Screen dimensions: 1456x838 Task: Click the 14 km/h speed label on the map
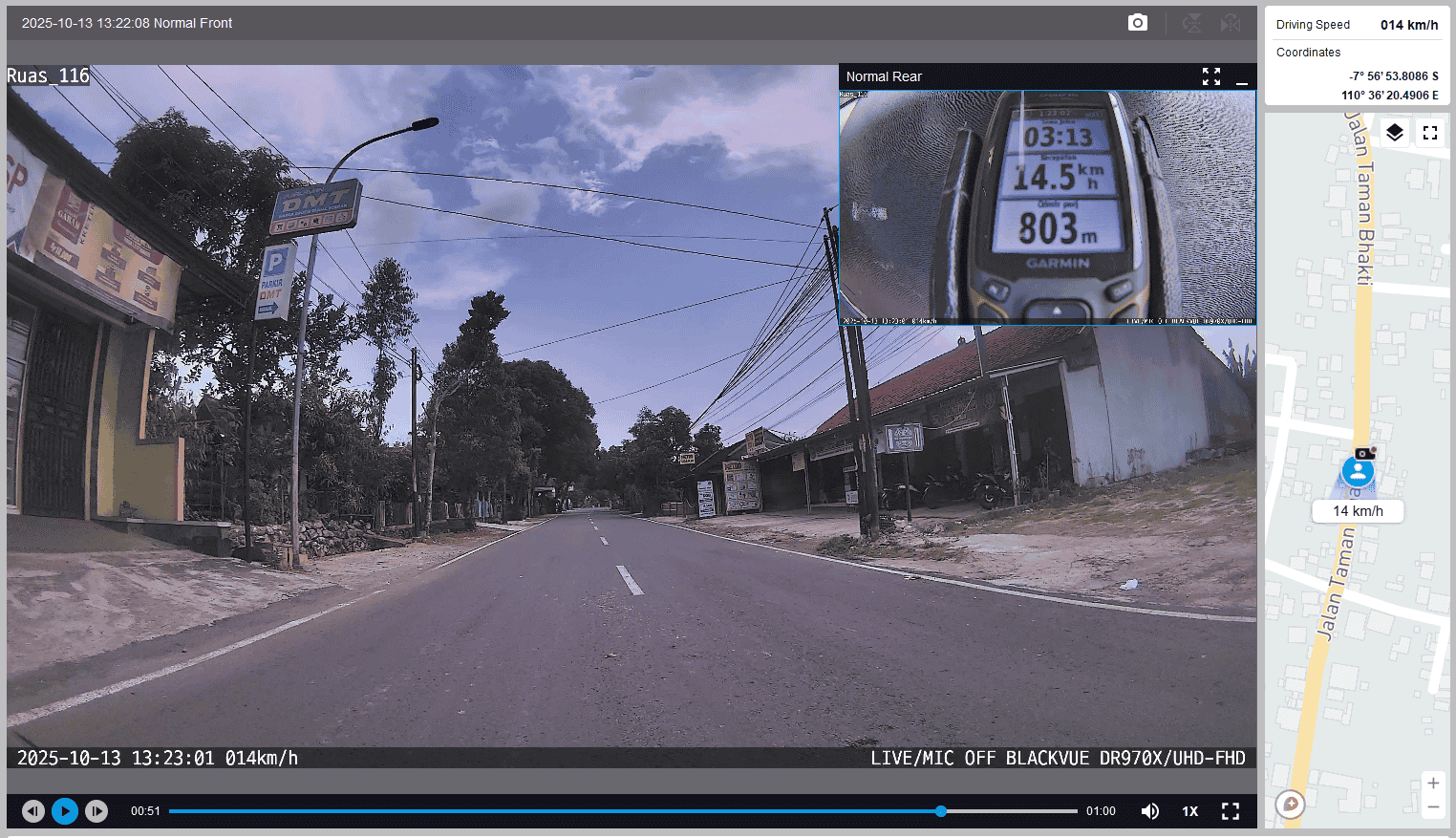1358,511
